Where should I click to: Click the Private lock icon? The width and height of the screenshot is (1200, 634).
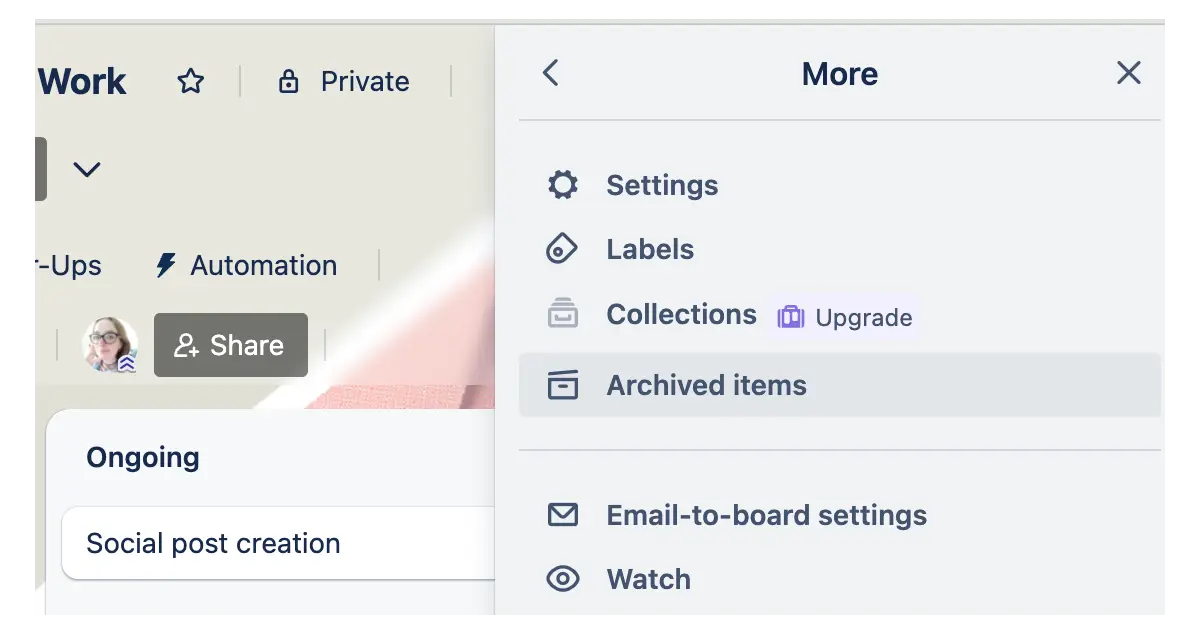pos(288,81)
